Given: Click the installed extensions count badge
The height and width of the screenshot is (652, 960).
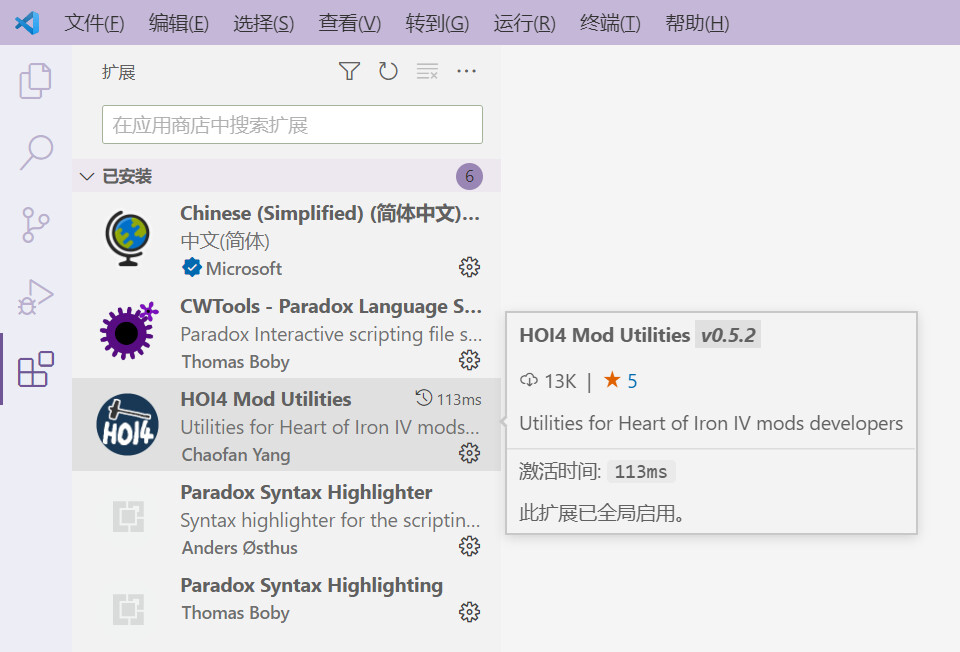Looking at the screenshot, I should click(469, 177).
